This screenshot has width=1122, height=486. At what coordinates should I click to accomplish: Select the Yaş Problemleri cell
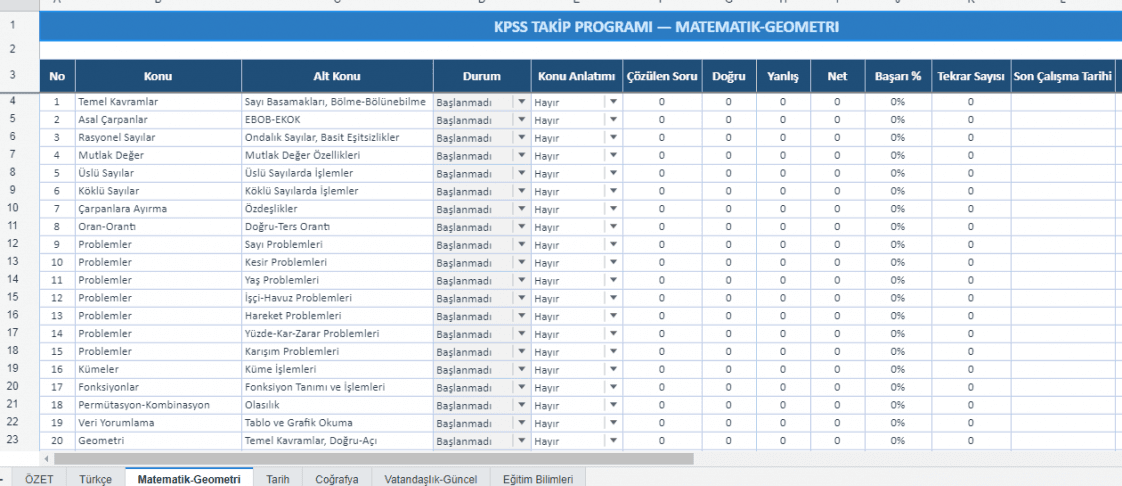pyautogui.click(x=337, y=280)
